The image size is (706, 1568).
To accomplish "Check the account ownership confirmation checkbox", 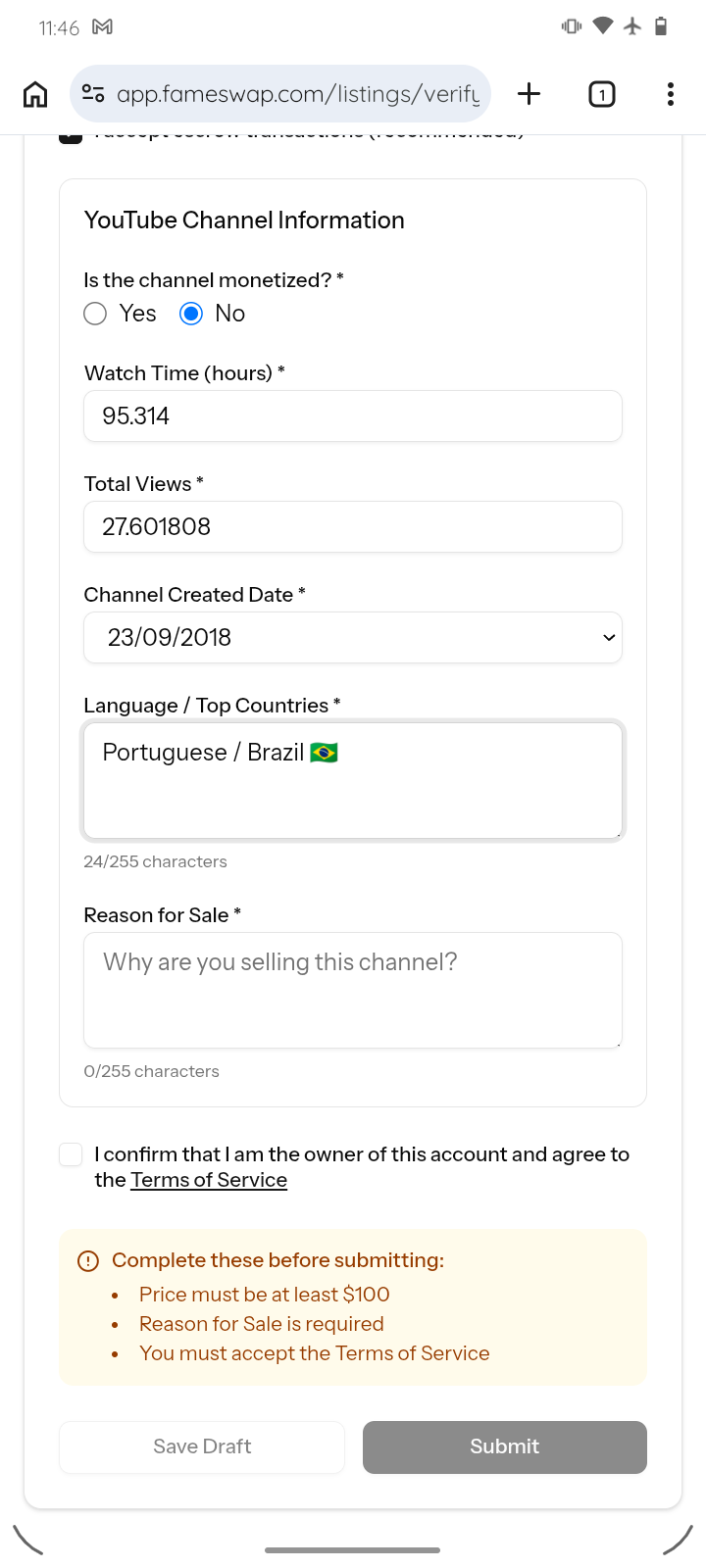I will [x=71, y=1154].
